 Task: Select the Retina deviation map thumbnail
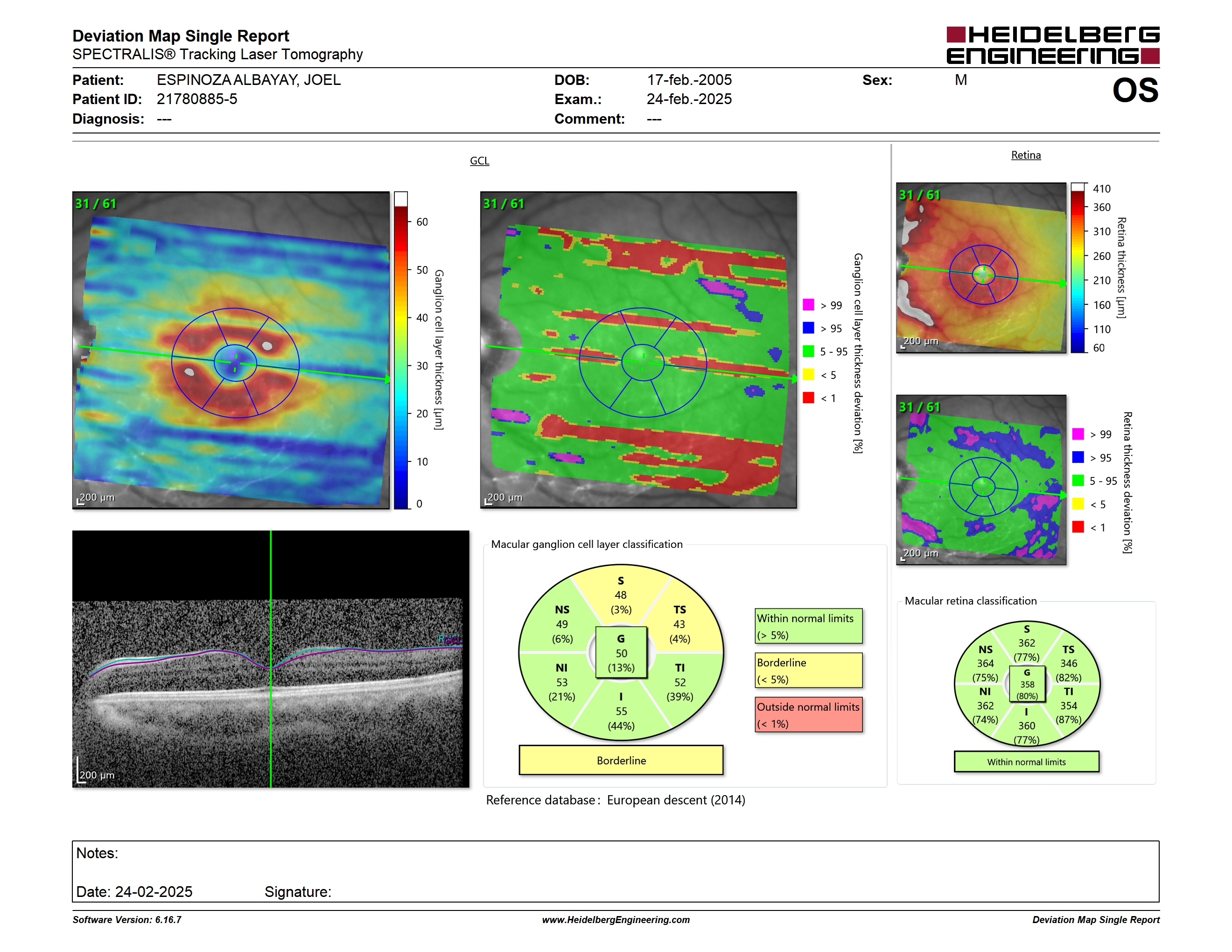981,480
